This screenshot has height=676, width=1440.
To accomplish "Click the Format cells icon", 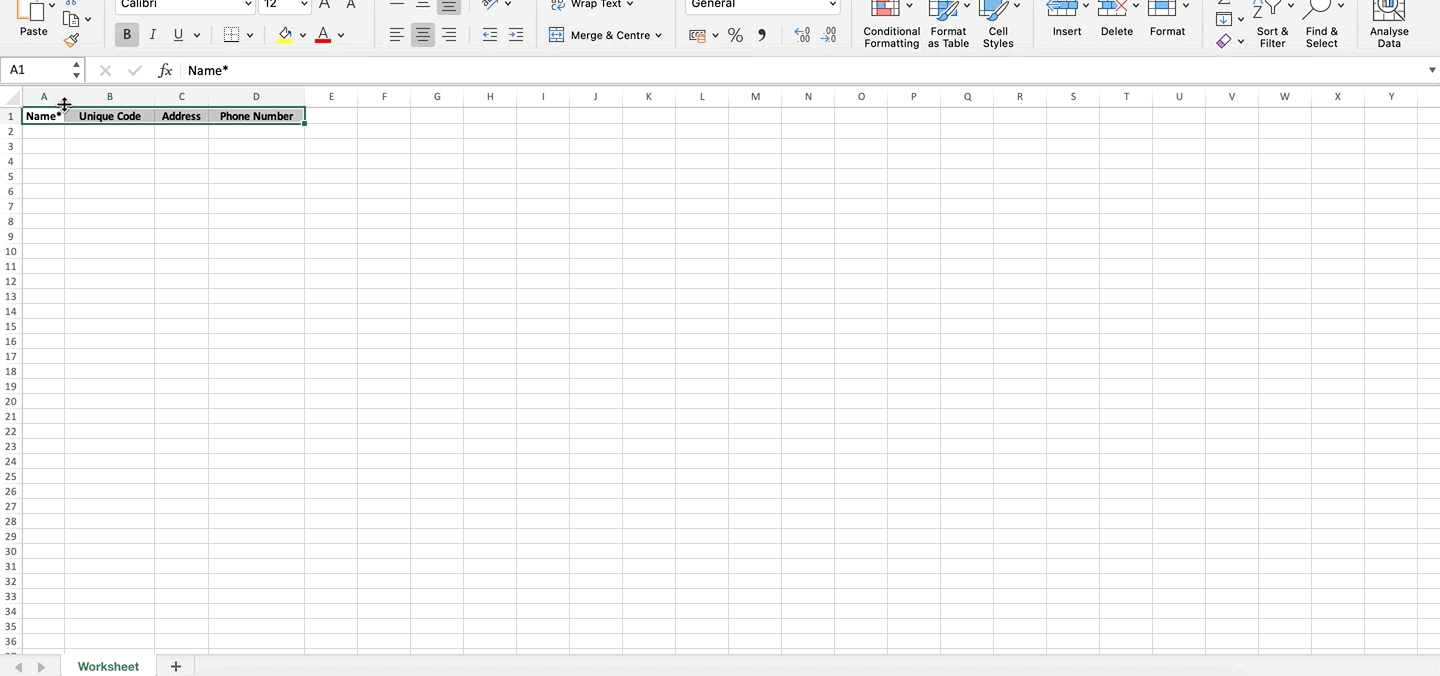I will tap(1162, 8).
